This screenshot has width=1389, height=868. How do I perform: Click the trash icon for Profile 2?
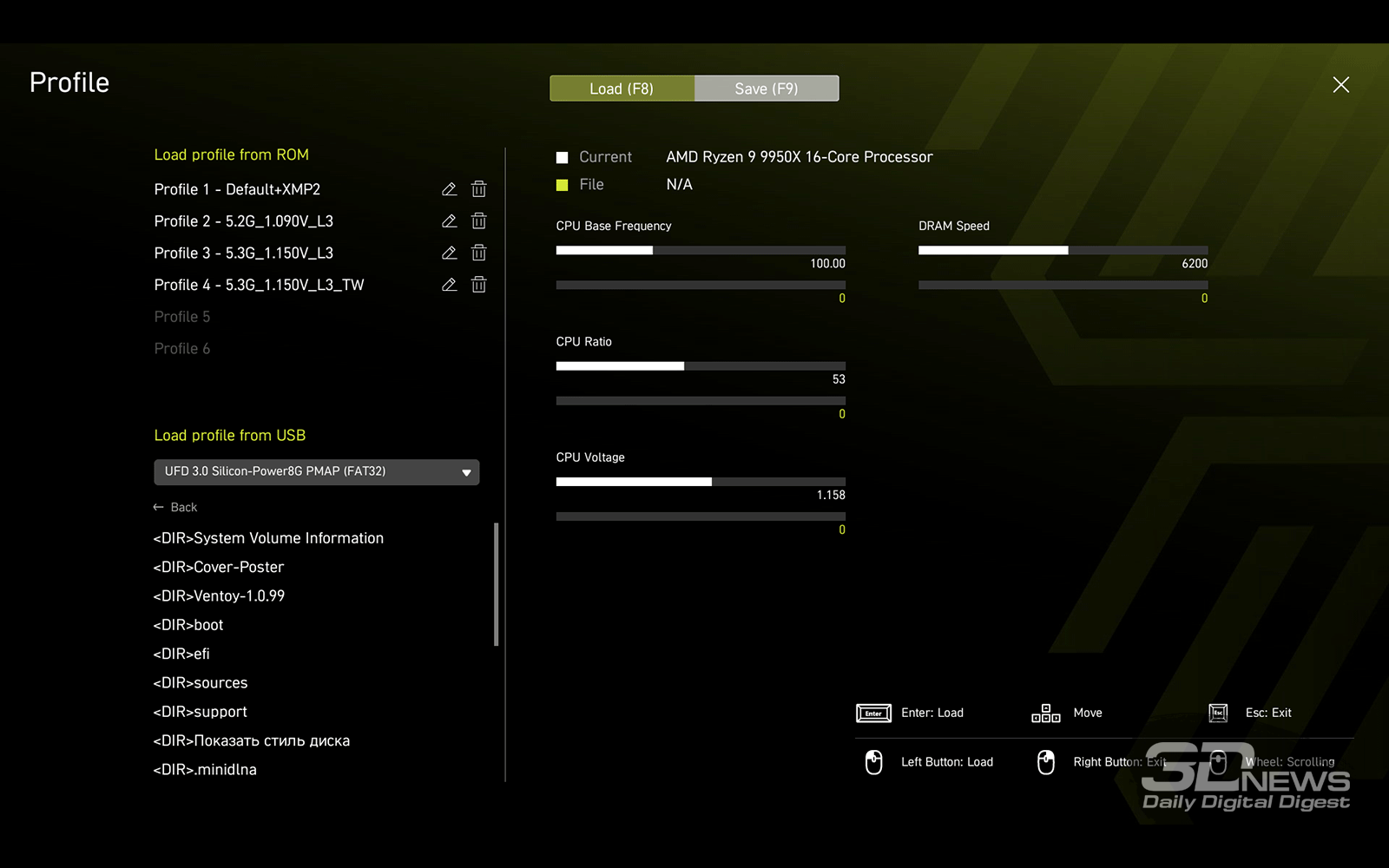click(x=478, y=221)
